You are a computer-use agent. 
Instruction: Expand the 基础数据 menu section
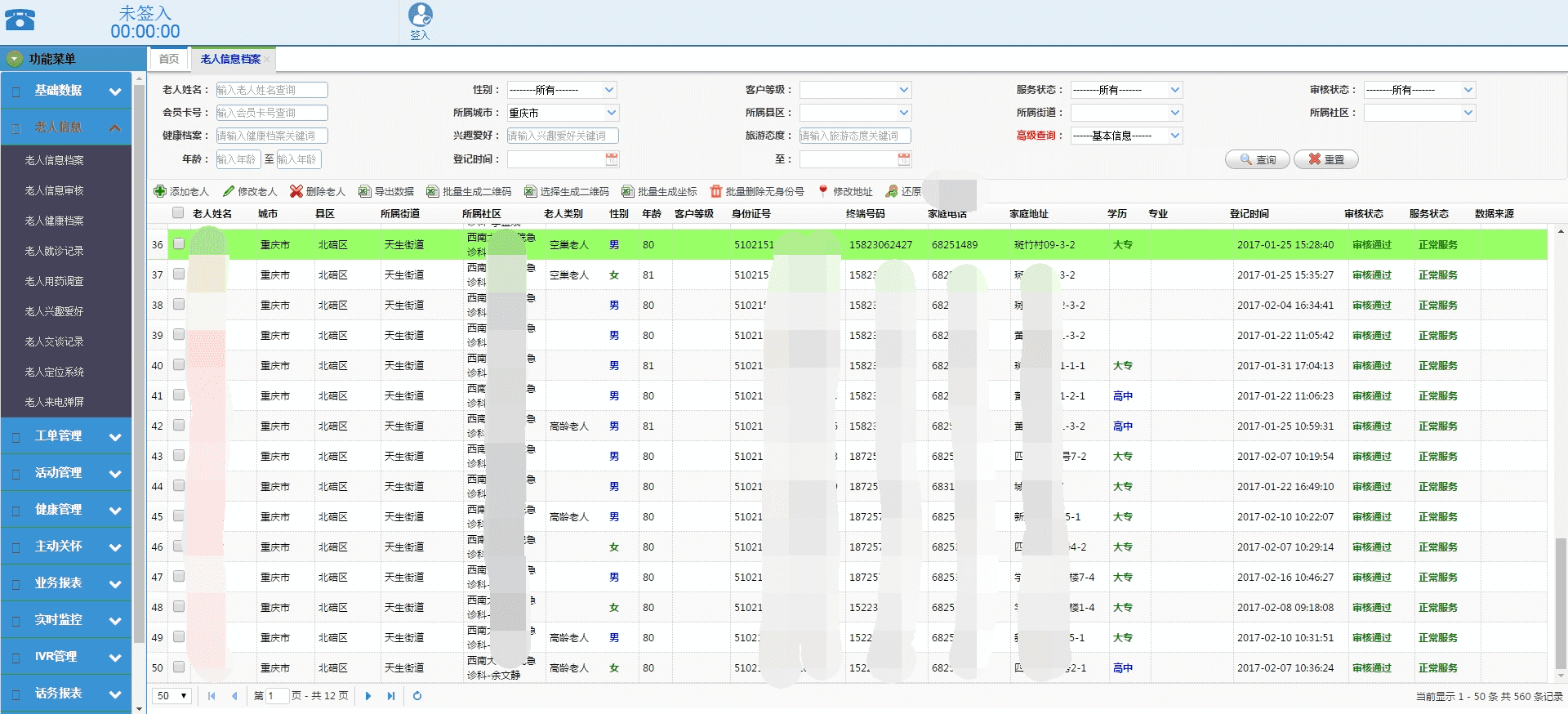pos(66,91)
